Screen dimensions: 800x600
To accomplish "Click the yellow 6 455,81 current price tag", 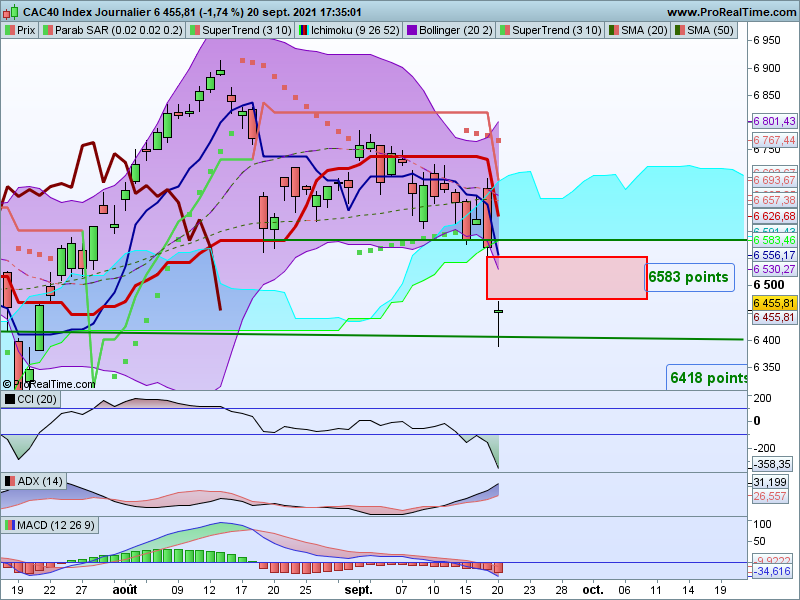I will click(x=774, y=303).
